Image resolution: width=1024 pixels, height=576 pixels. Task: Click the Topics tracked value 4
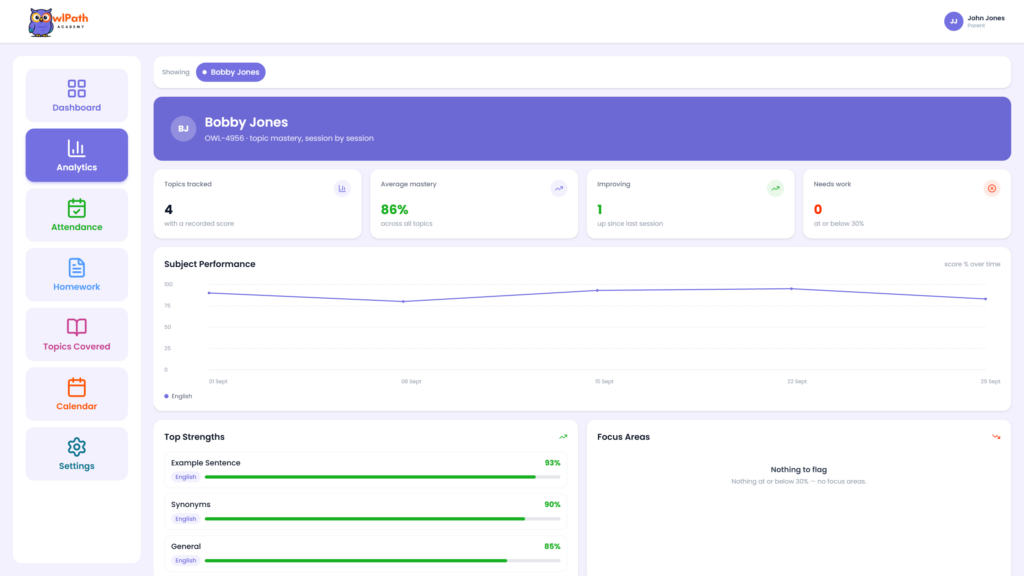168,210
